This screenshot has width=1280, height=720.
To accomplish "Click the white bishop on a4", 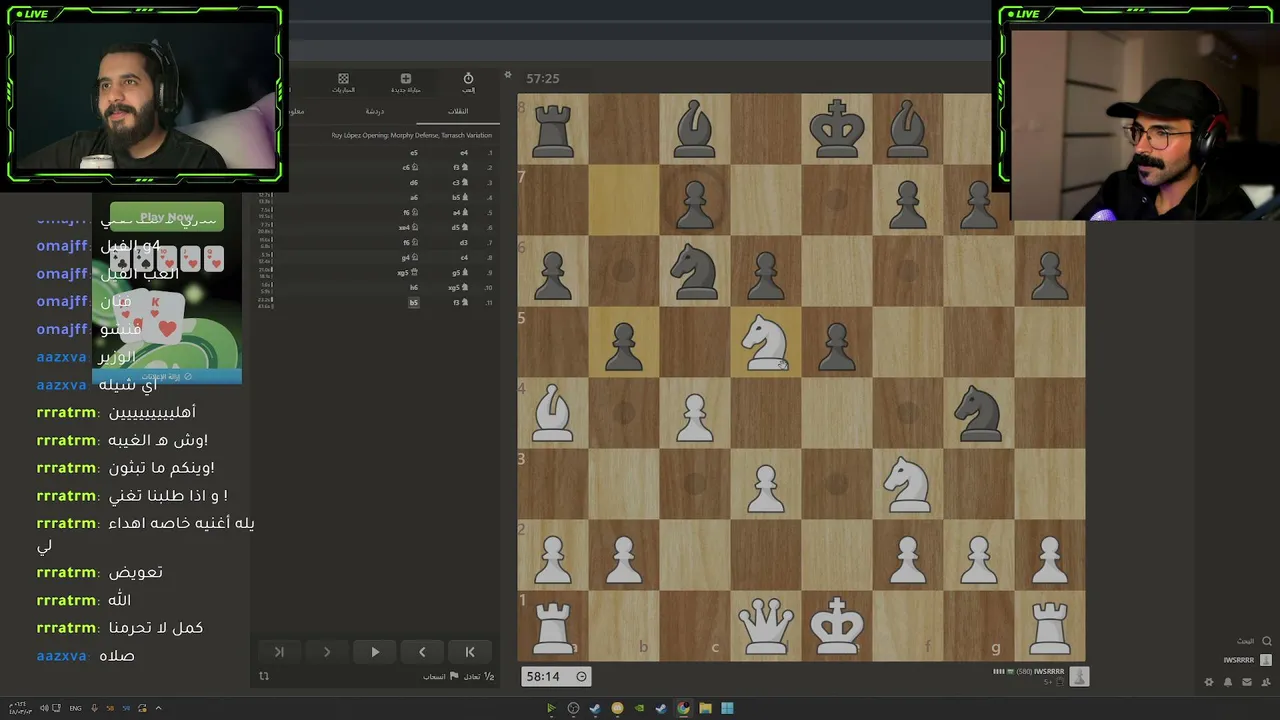I will (553, 413).
